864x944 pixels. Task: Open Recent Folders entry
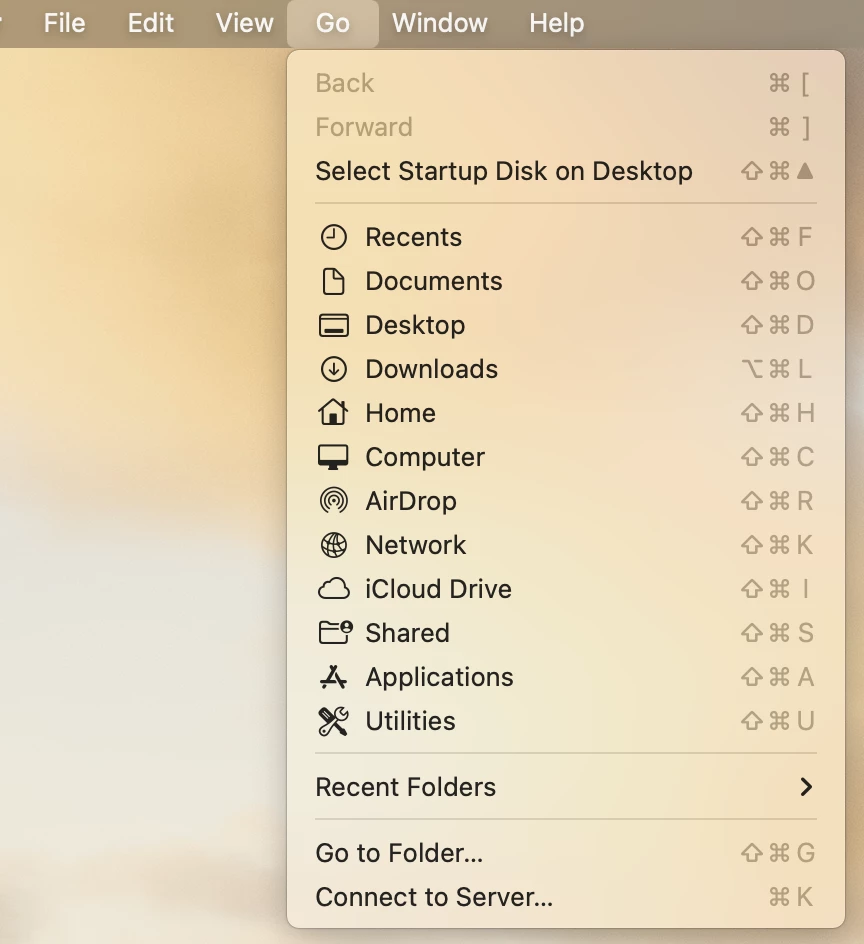click(x=565, y=787)
